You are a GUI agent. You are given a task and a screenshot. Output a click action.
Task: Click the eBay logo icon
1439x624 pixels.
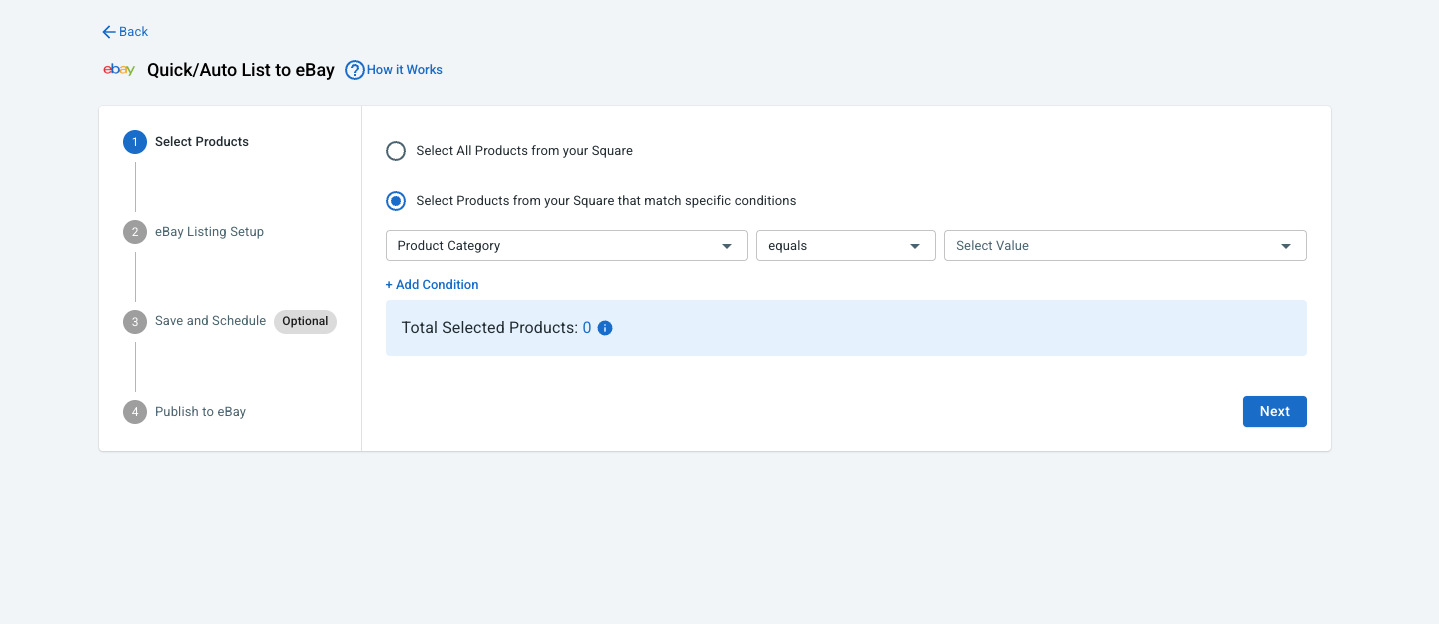click(x=119, y=70)
